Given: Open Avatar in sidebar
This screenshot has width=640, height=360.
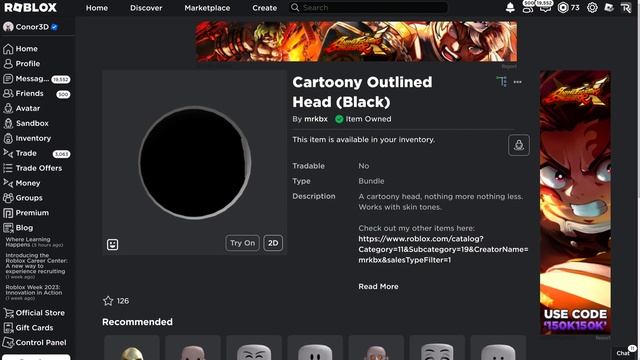Looking at the screenshot, I should 22,109.
